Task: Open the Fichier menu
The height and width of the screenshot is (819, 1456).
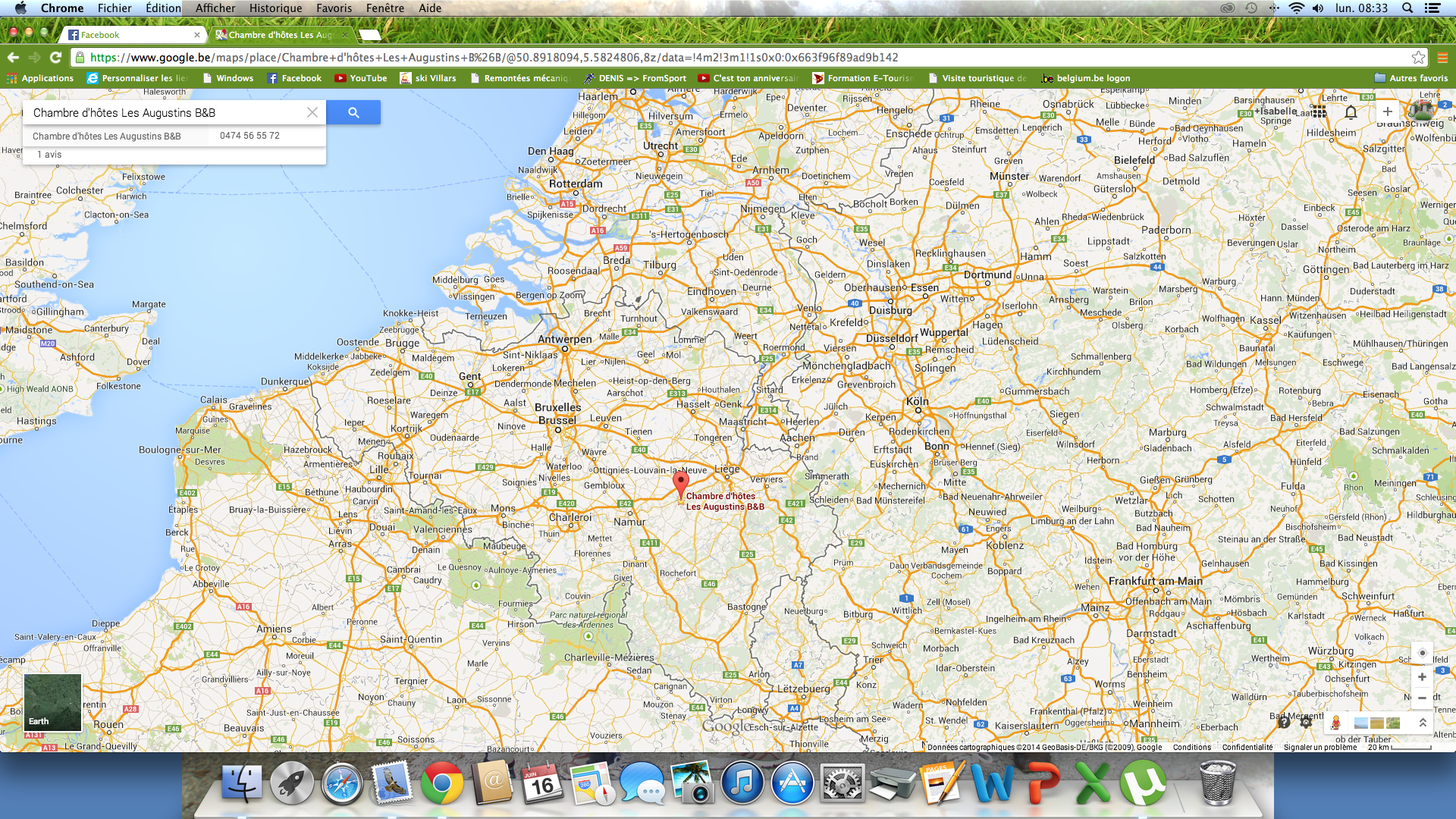Action: pos(115,8)
